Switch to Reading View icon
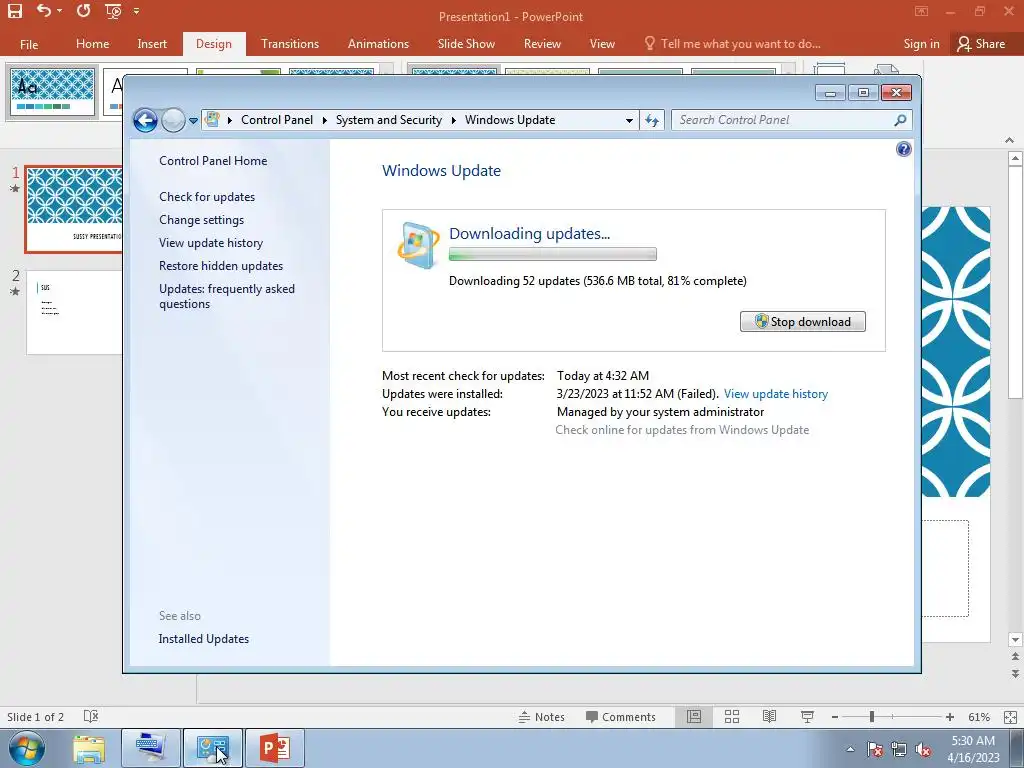 coord(769,717)
